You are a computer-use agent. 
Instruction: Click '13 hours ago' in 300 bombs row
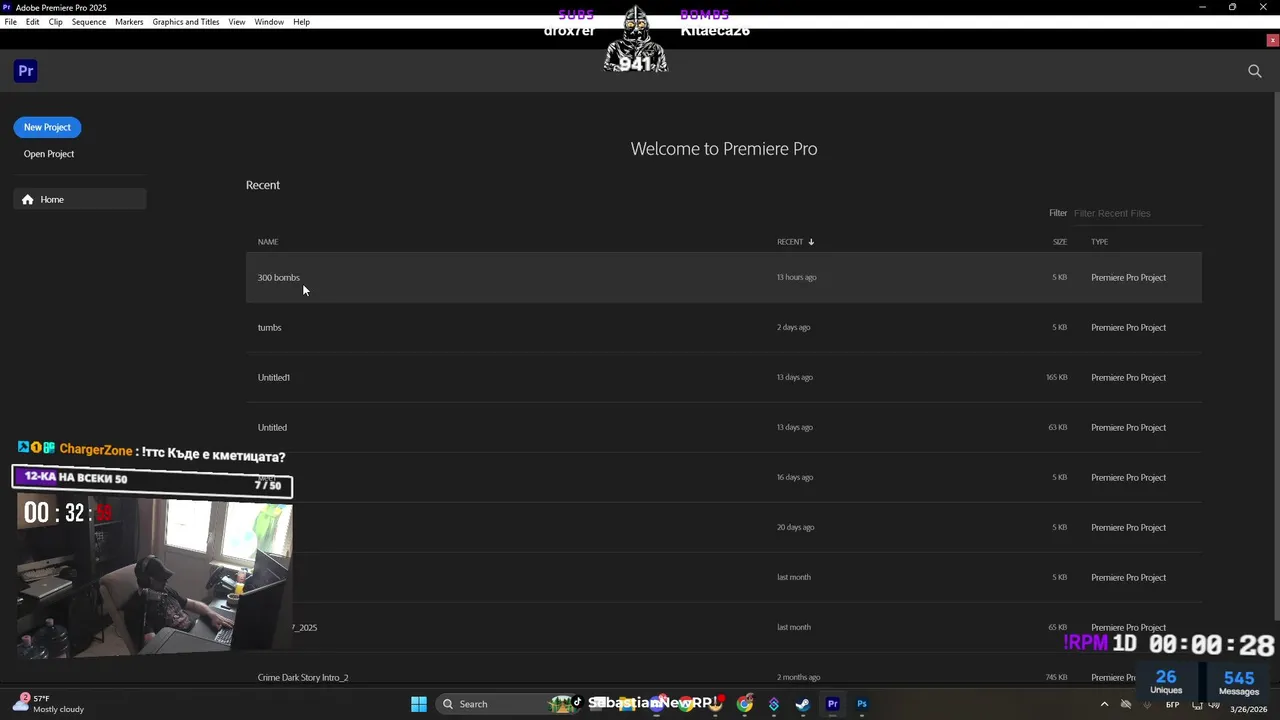pyautogui.click(x=797, y=277)
